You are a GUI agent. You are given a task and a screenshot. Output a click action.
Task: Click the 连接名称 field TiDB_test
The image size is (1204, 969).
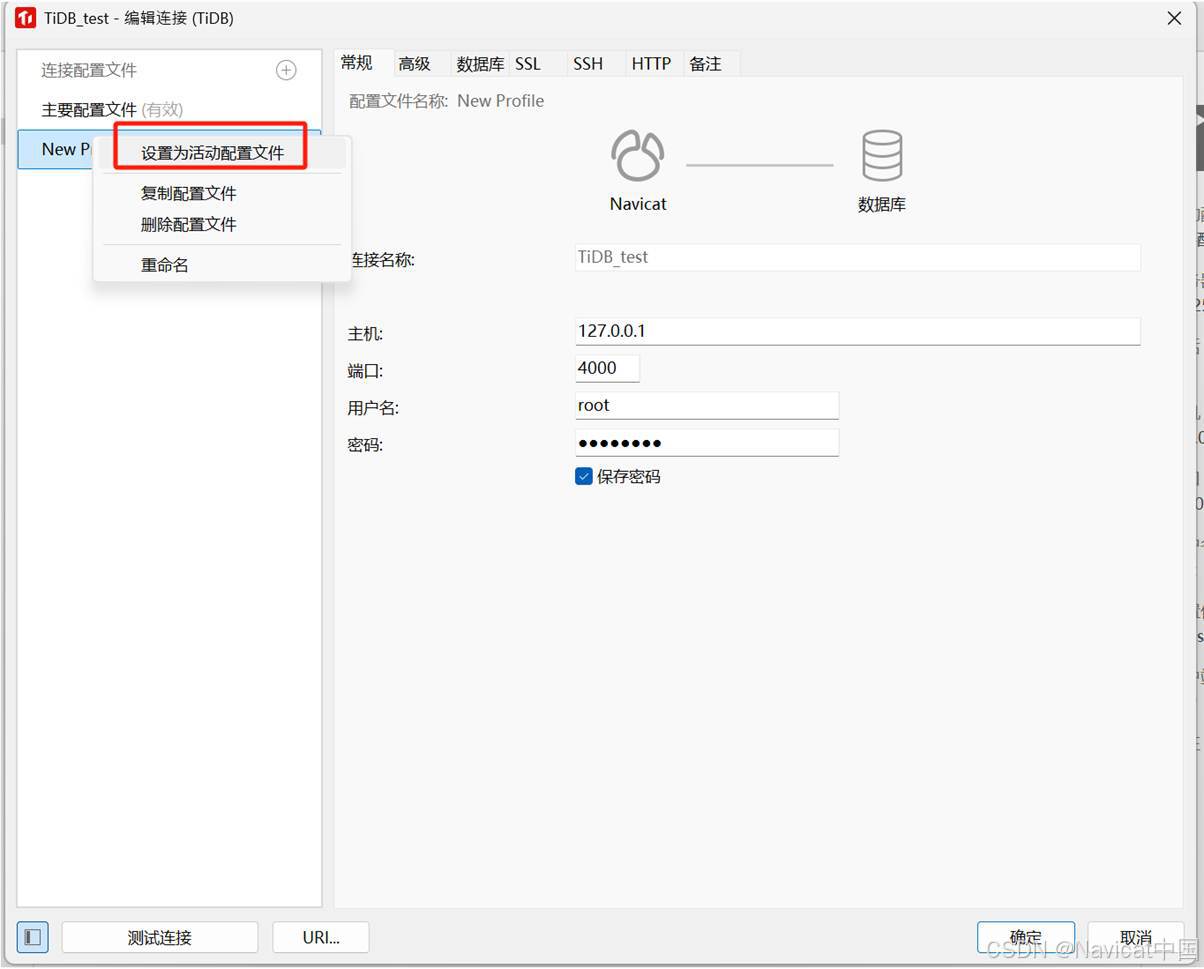[x=858, y=257]
